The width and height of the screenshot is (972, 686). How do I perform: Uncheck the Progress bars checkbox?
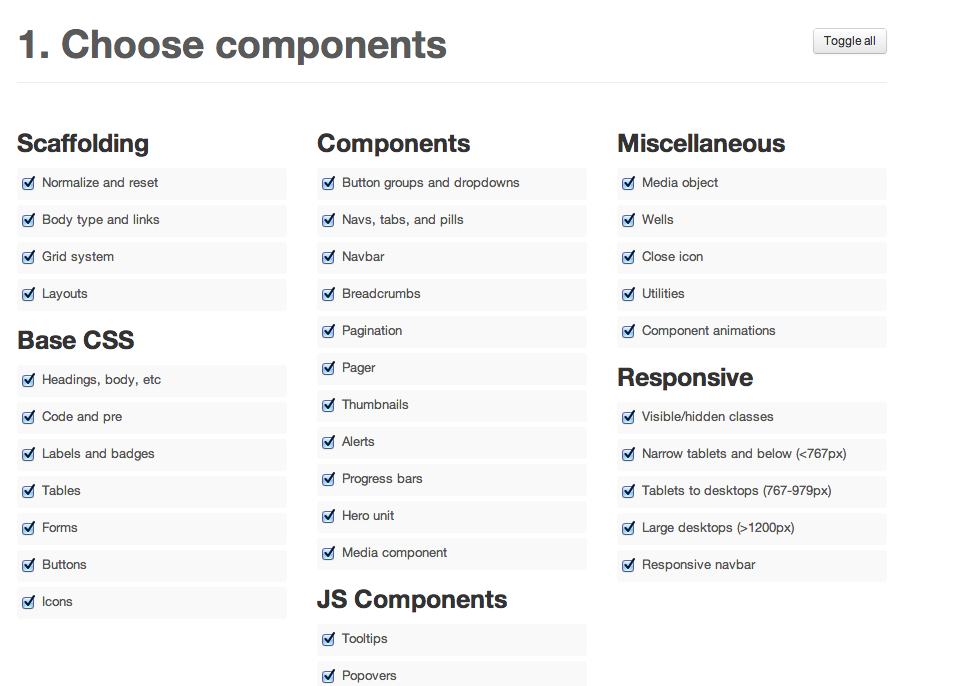point(328,479)
